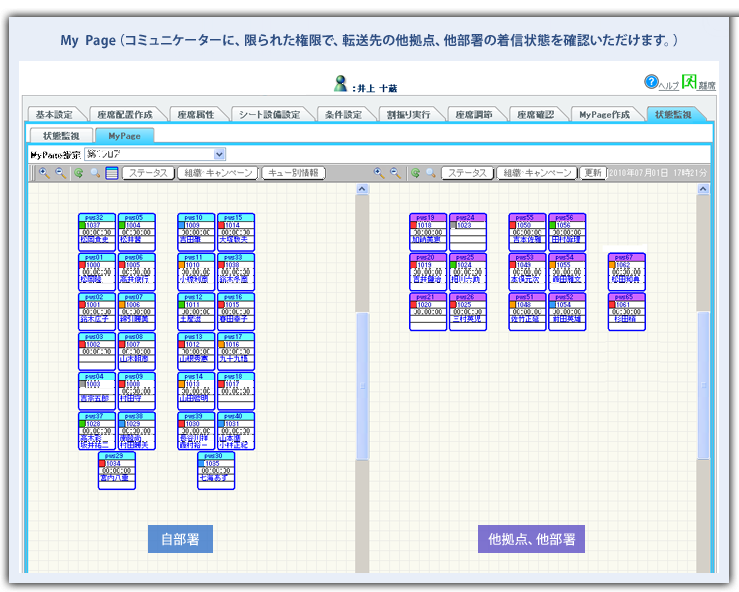Click the right pane 組織・キャンペーン button
This screenshot has width=739, height=592.
[537, 173]
